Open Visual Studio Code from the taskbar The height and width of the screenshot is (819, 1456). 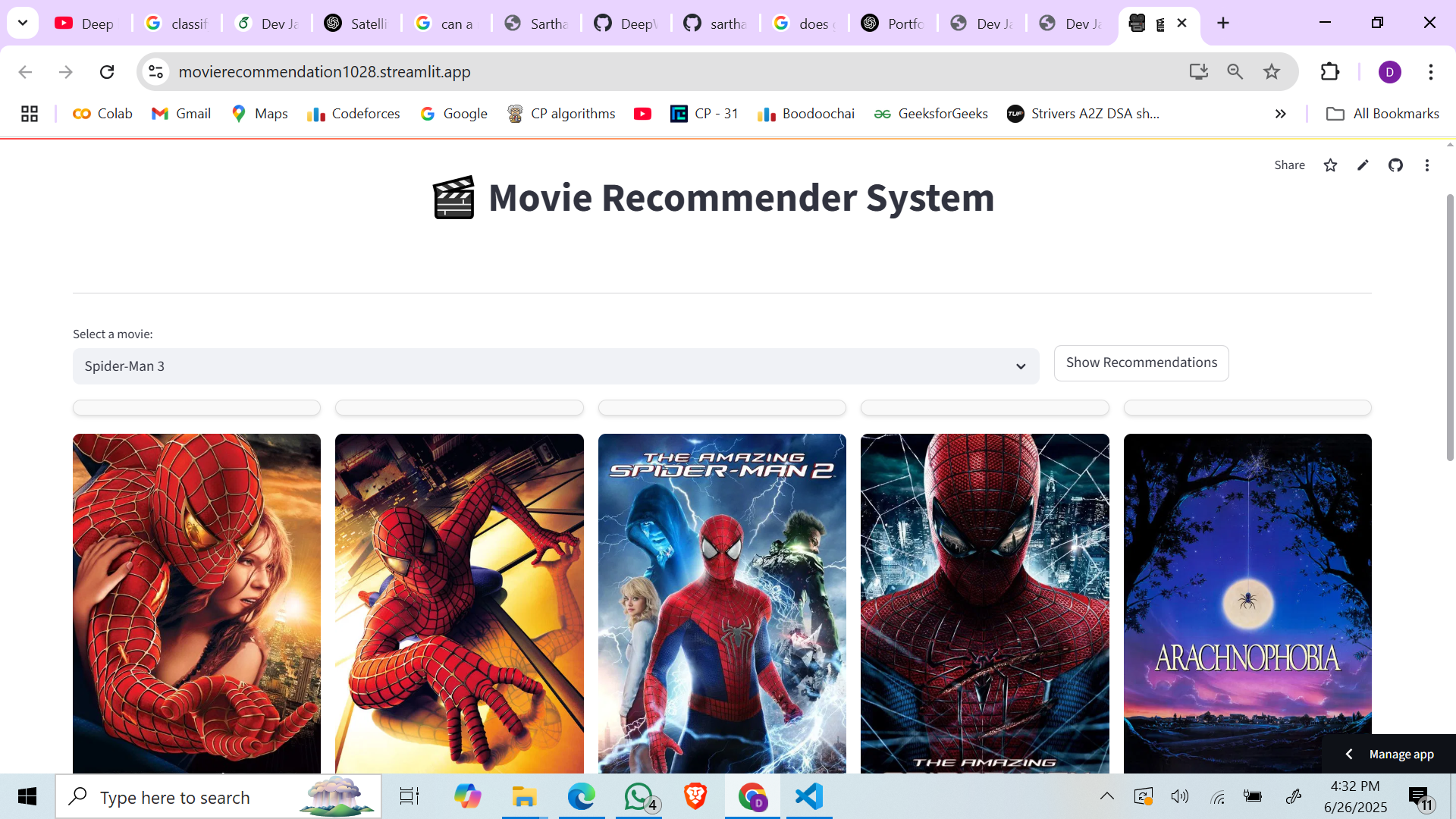point(809,796)
